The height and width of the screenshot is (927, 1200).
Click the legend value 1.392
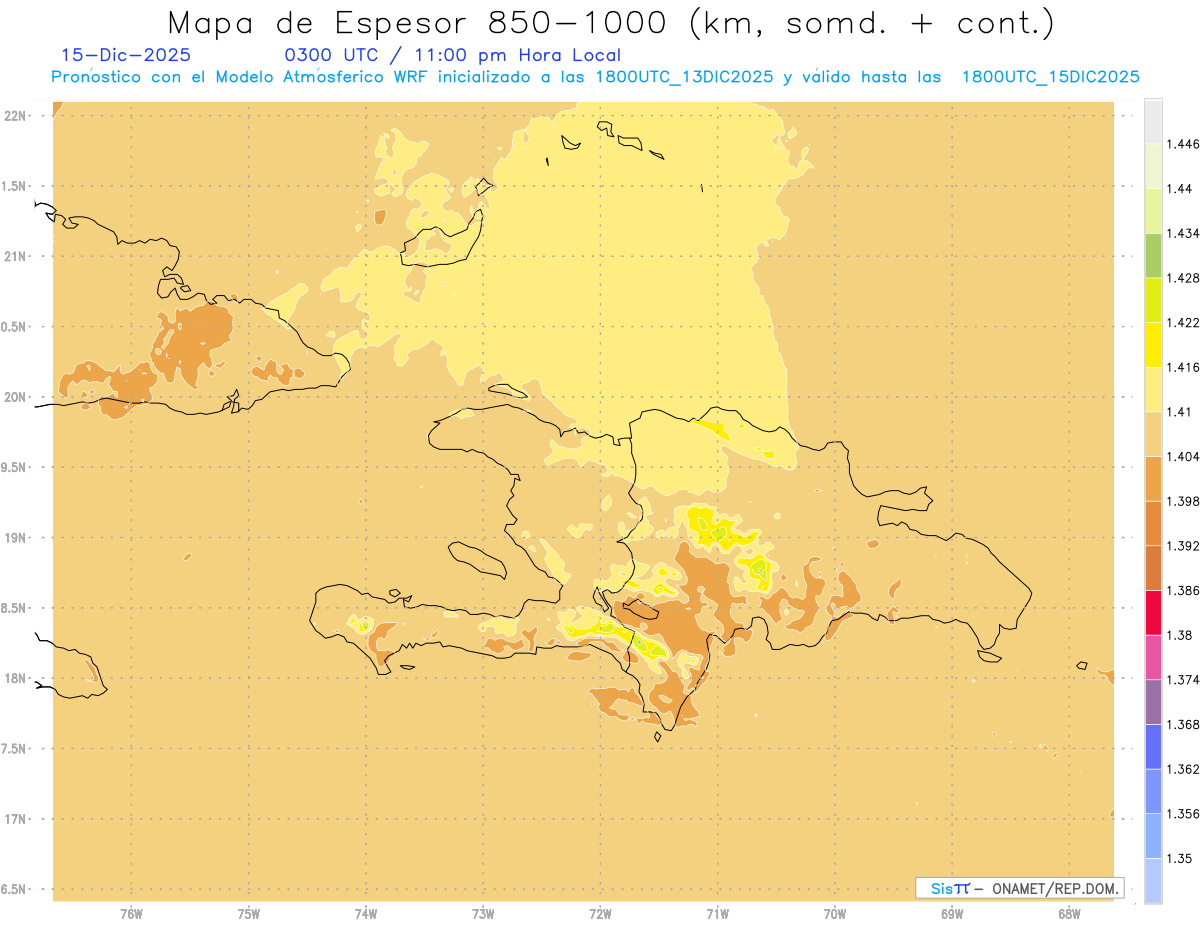(x=1182, y=546)
